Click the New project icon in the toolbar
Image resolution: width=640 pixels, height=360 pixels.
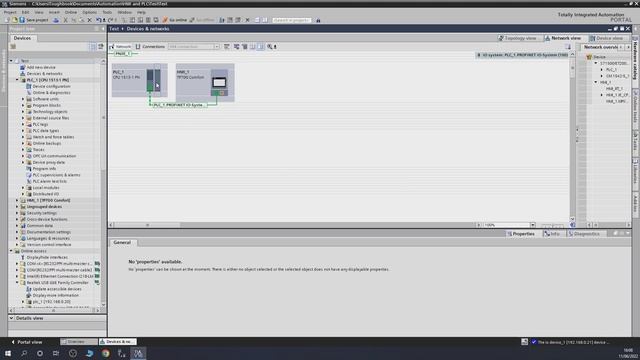pyautogui.click(x=7, y=20)
